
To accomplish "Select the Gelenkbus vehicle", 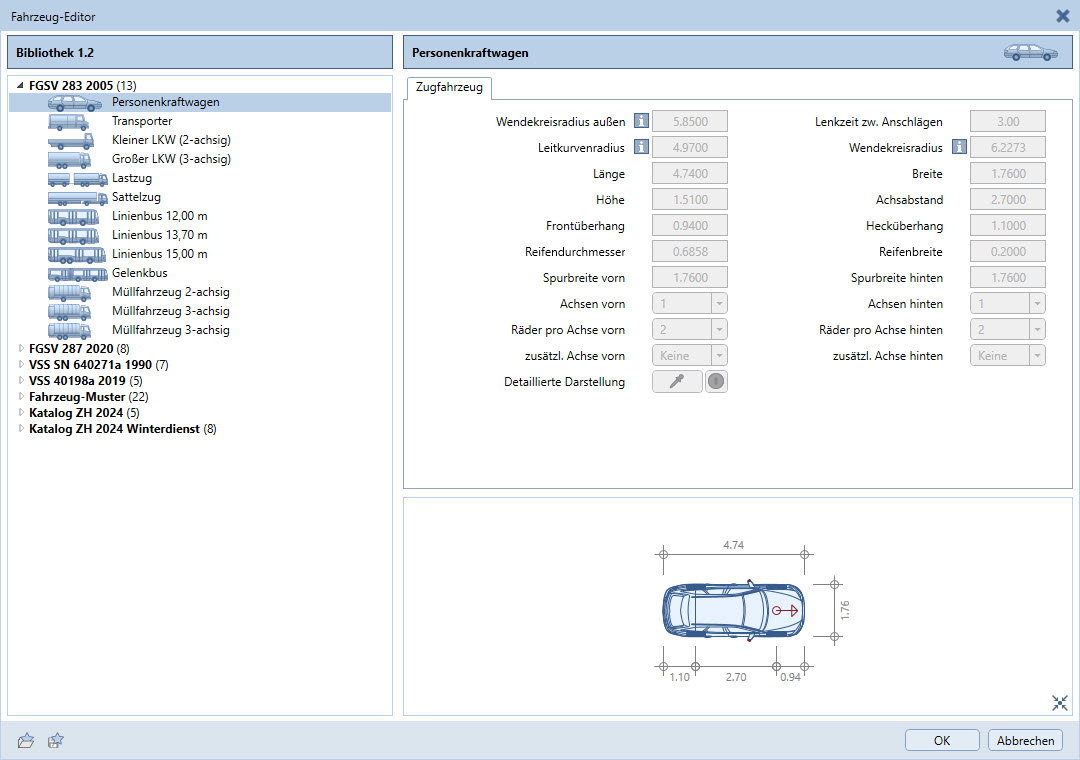I will (x=139, y=273).
